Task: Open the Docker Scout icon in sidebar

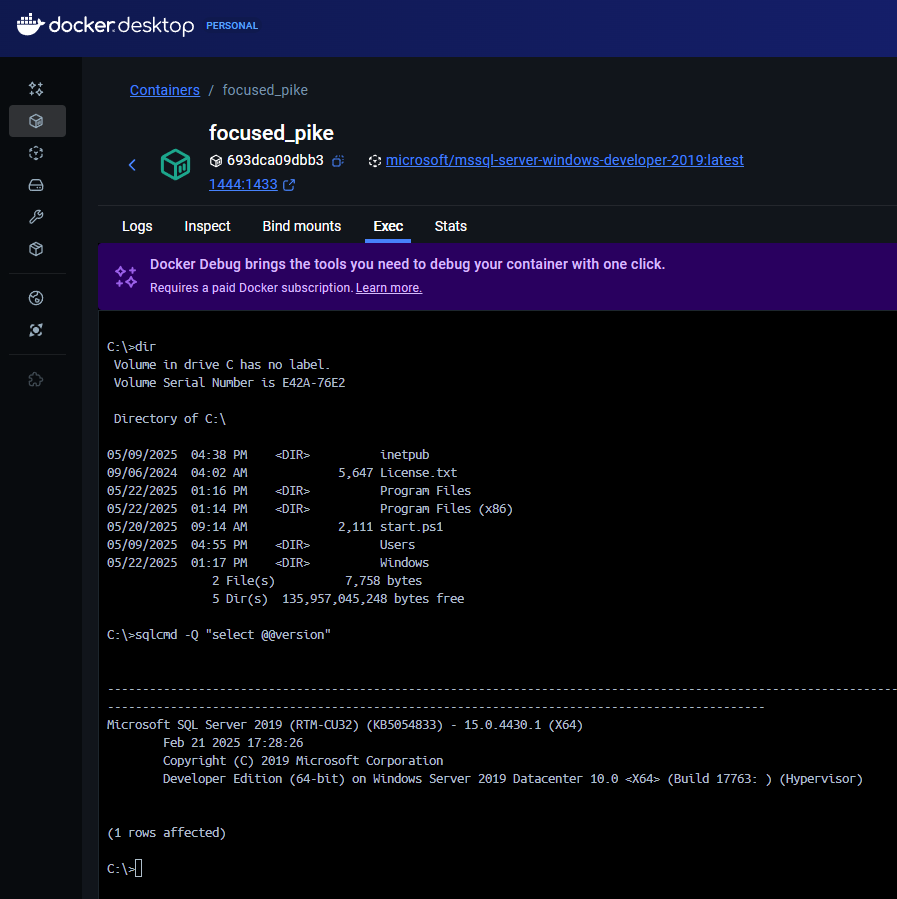Action: (x=36, y=298)
